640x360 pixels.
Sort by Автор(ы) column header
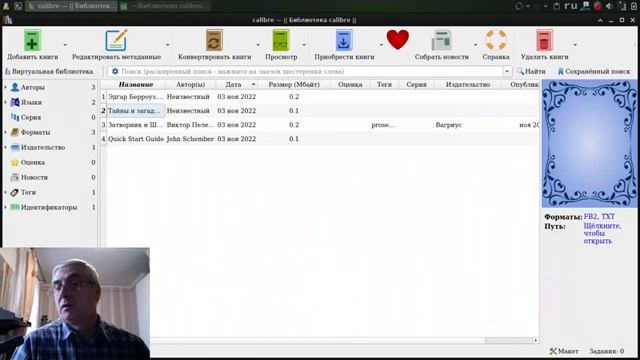(190, 84)
